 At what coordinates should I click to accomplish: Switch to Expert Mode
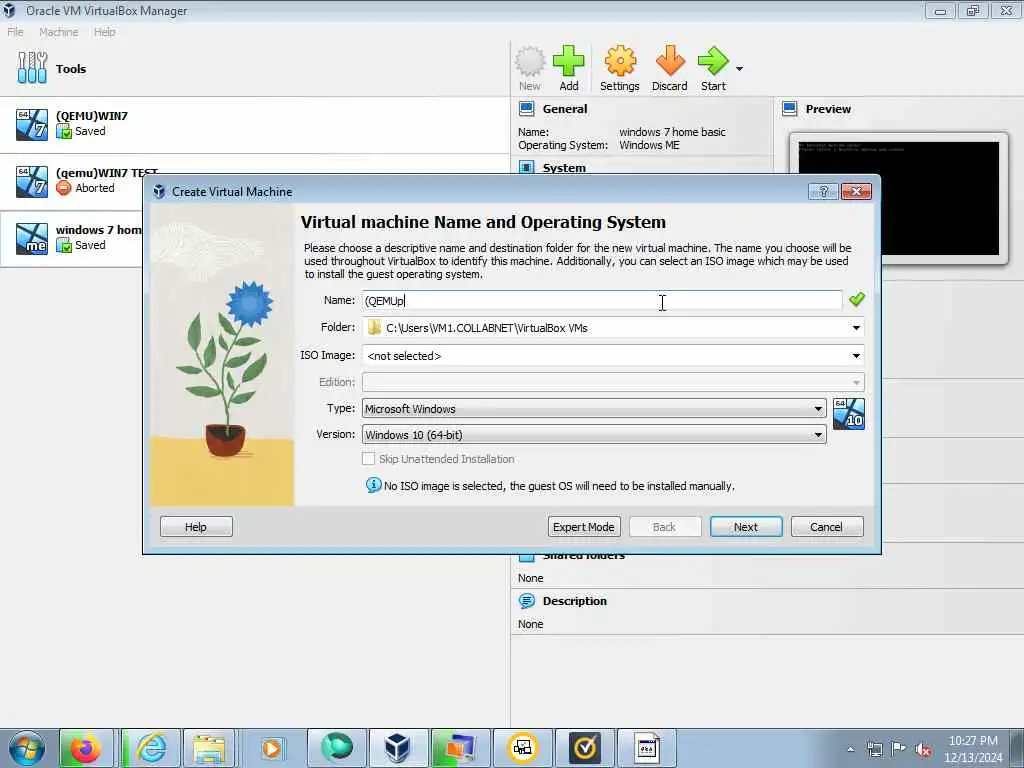584,527
